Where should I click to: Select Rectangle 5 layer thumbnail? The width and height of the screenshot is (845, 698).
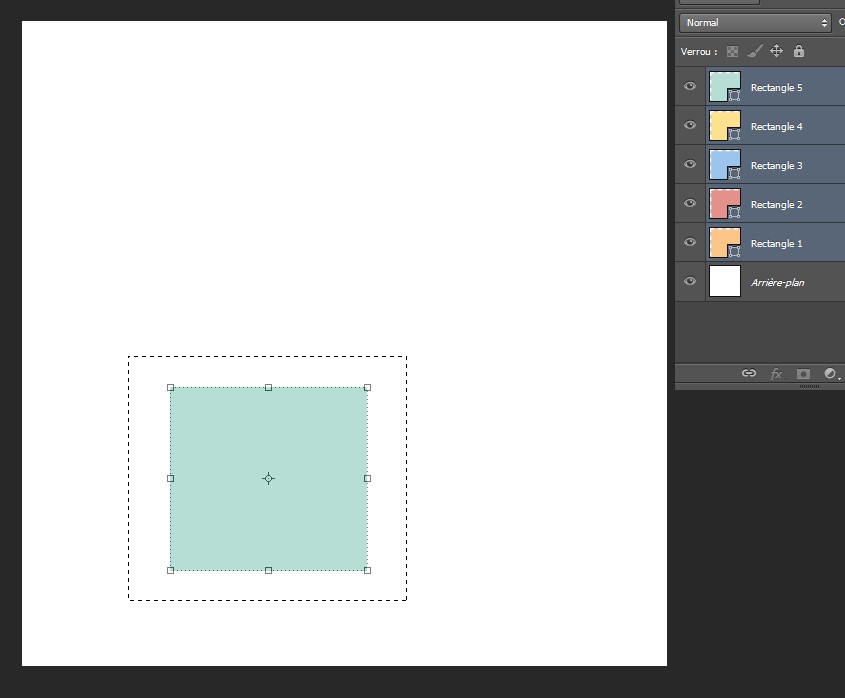tap(725, 87)
